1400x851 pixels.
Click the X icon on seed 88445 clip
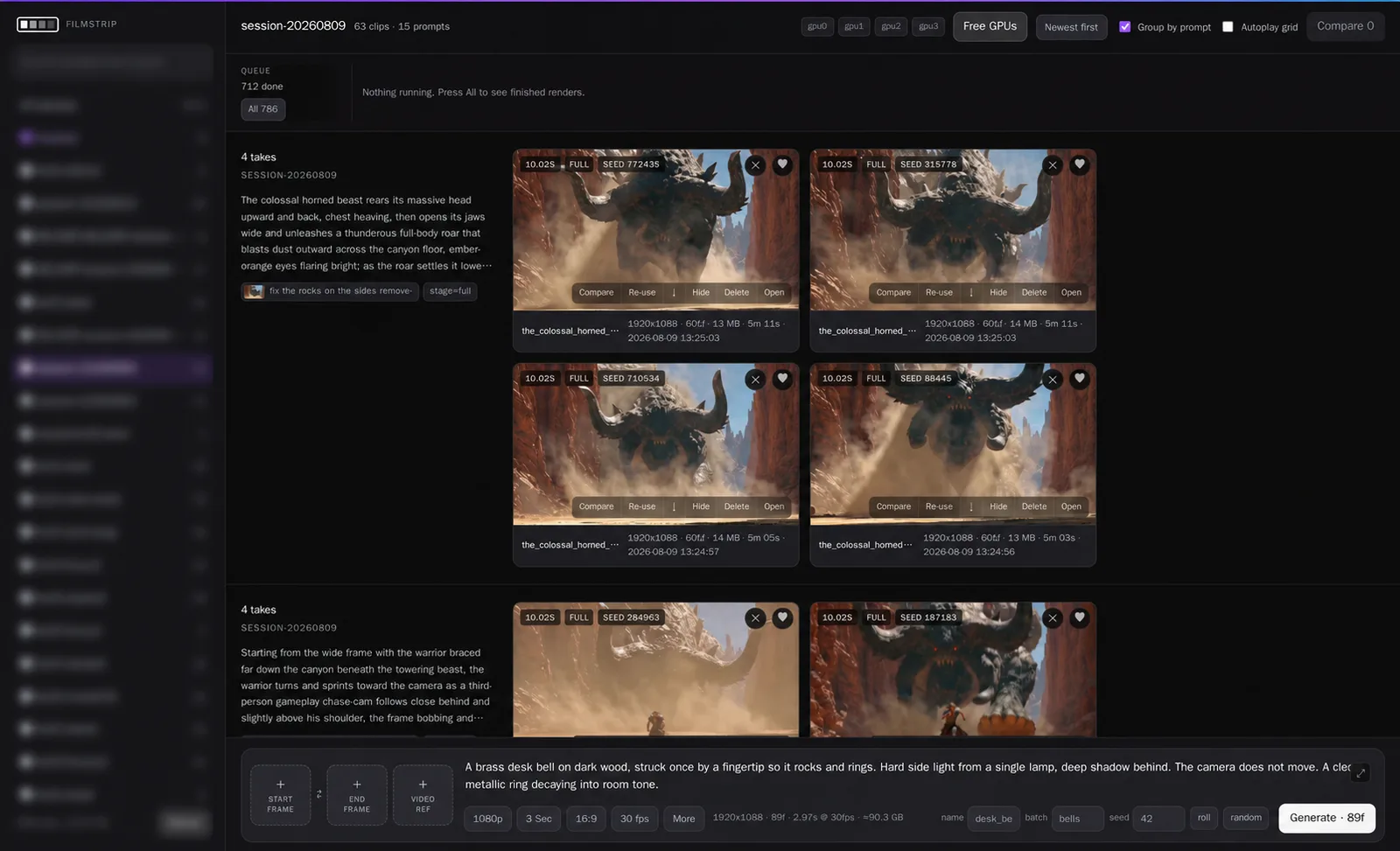(x=1053, y=379)
